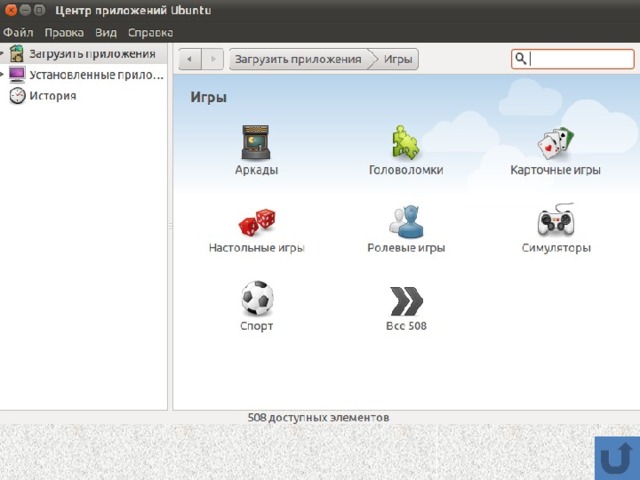Open the Ролевые игры characters icon
This screenshot has height=480, width=640.
406,222
